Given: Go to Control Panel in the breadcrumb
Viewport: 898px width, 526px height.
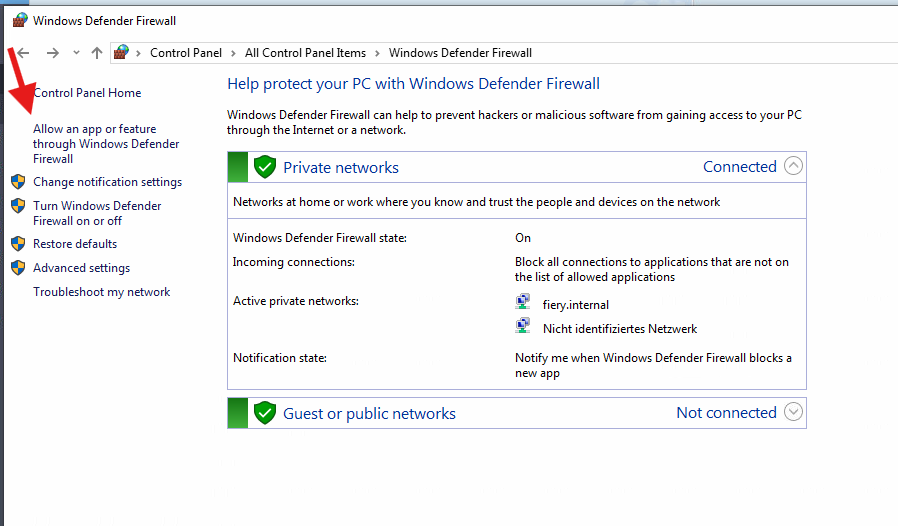Looking at the screenshot, I should [186, 53].
